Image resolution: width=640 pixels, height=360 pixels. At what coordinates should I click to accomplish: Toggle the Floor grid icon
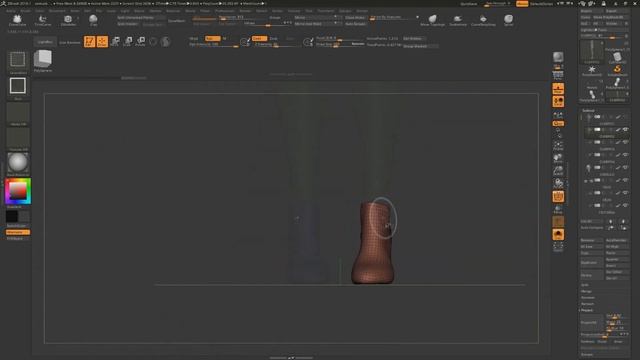pos(558,89)
